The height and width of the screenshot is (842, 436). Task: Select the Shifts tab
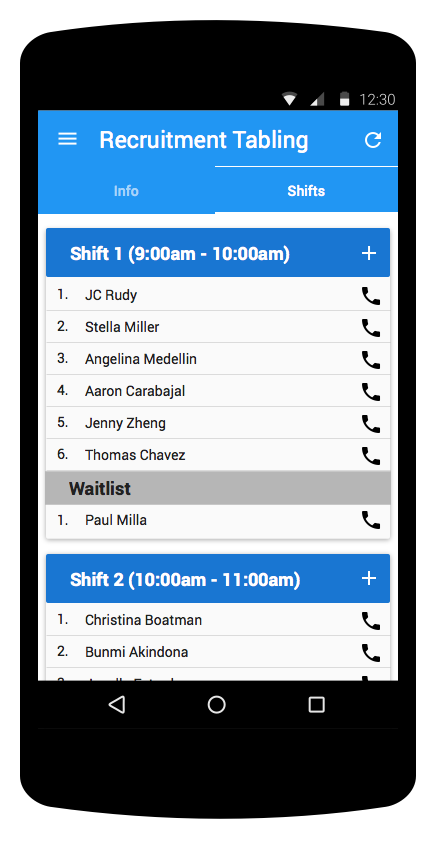click(x=306, y=191)
